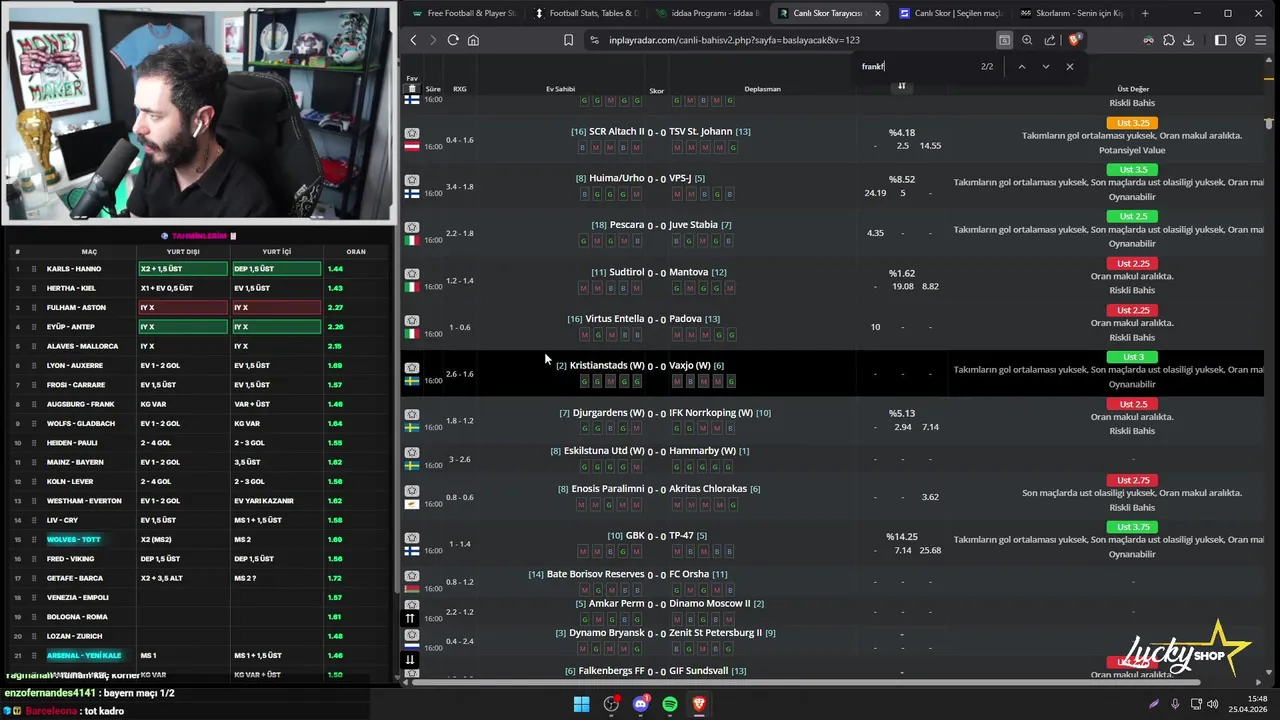Toggle the browser sidebar panel icon
Image resolution: width=1280 pixels, height=720 pixels.
pyautogui.click(x=1220, y=40)
